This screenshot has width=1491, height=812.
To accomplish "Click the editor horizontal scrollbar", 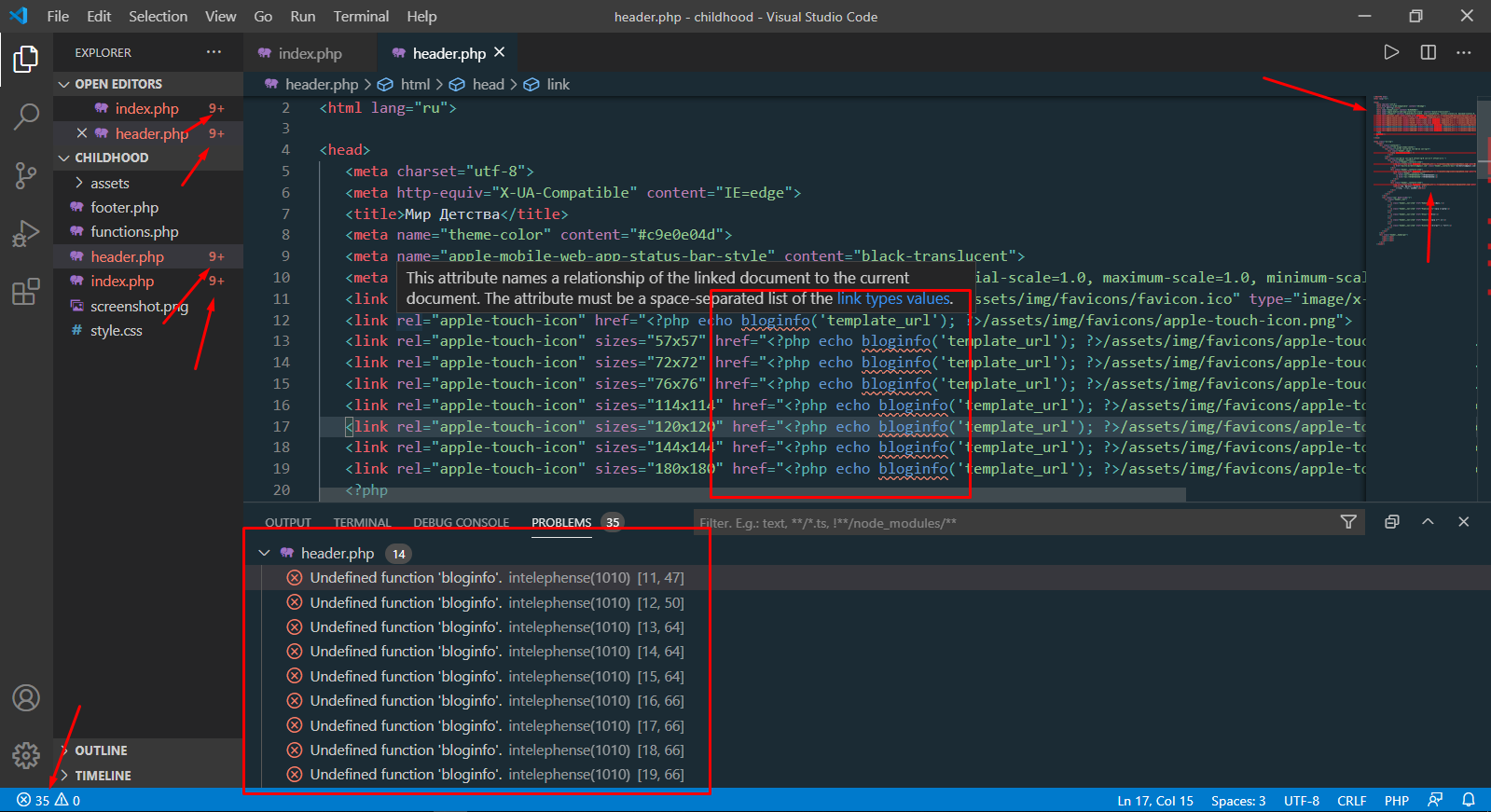I will (752, 495).
